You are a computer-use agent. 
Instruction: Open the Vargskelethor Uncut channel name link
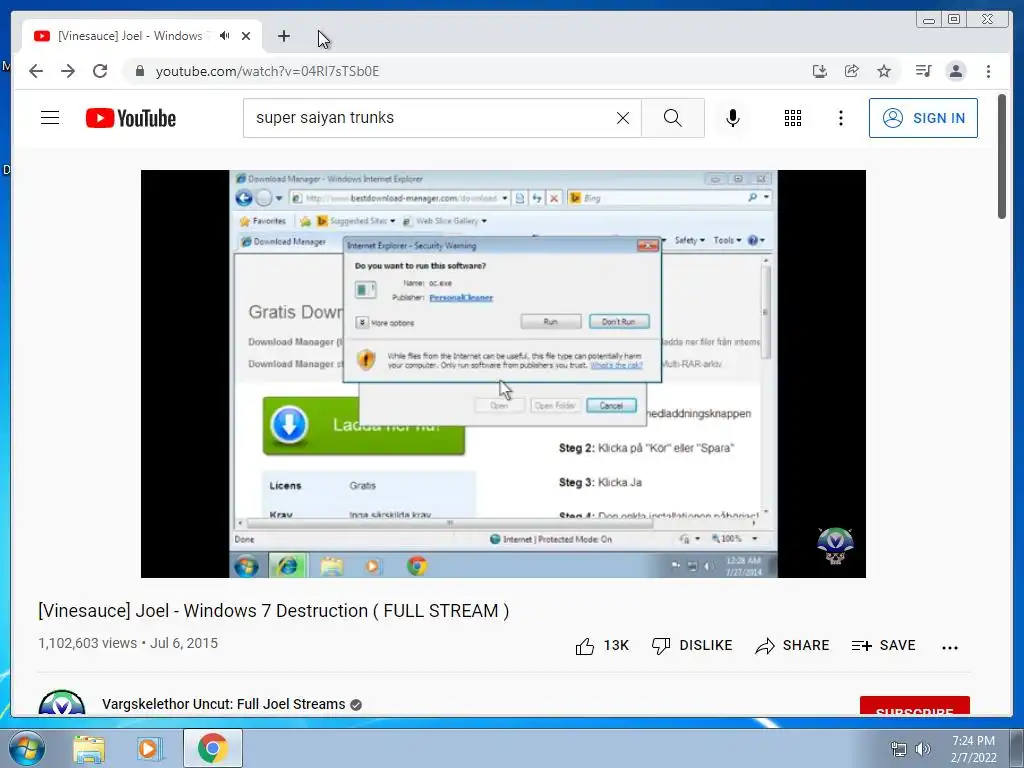point(223,704)
